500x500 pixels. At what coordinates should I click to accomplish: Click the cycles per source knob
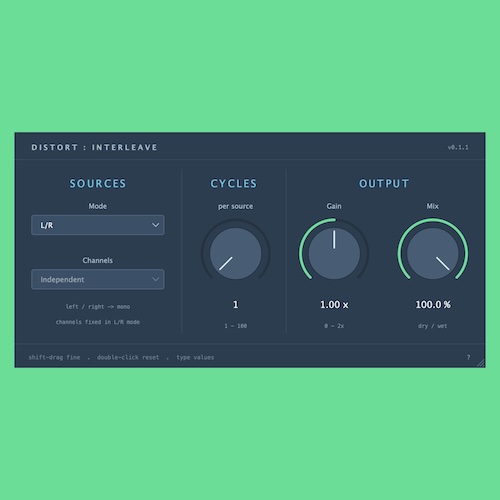tap(235, 253)
